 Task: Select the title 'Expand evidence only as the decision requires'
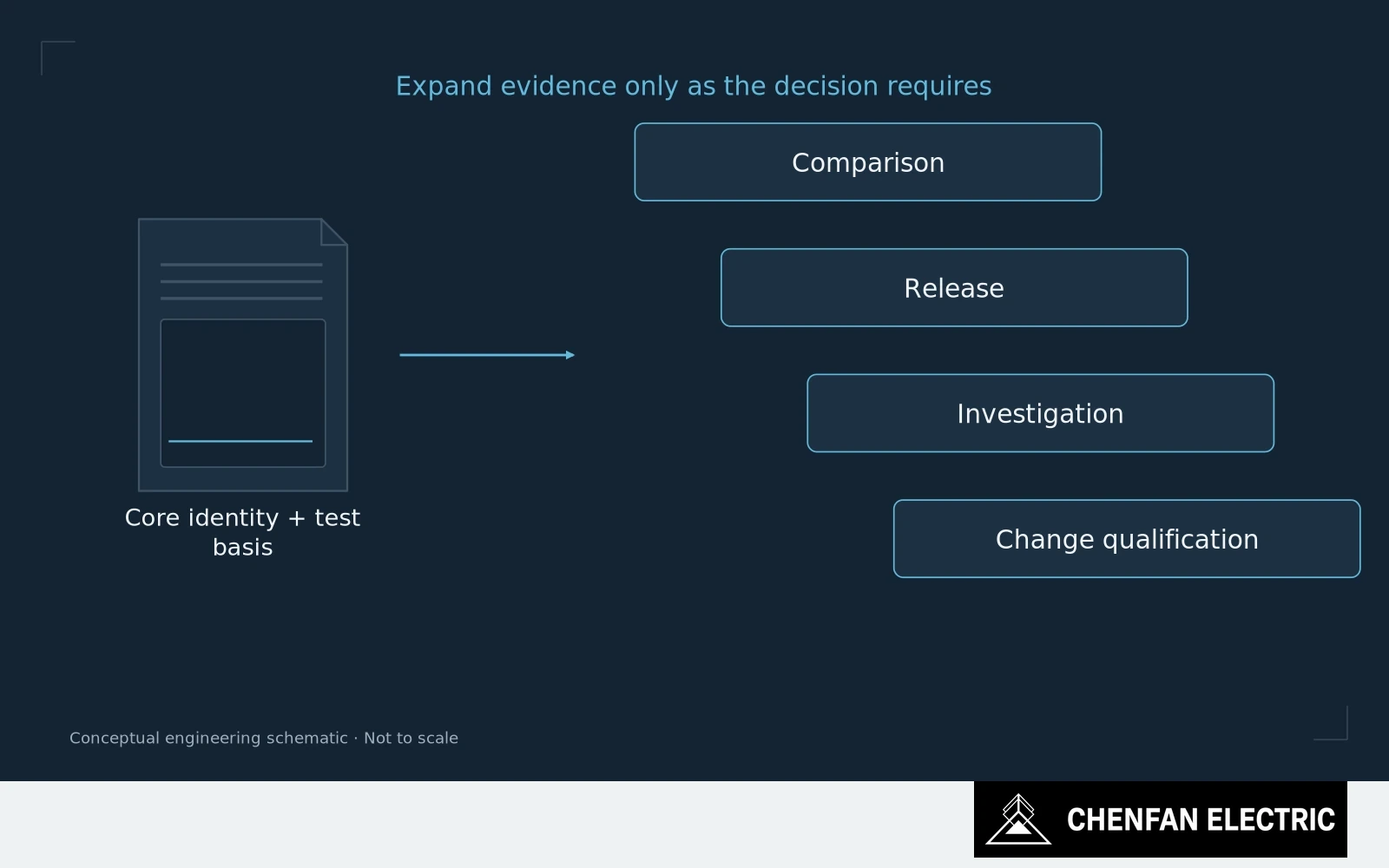tap(694, 86)
